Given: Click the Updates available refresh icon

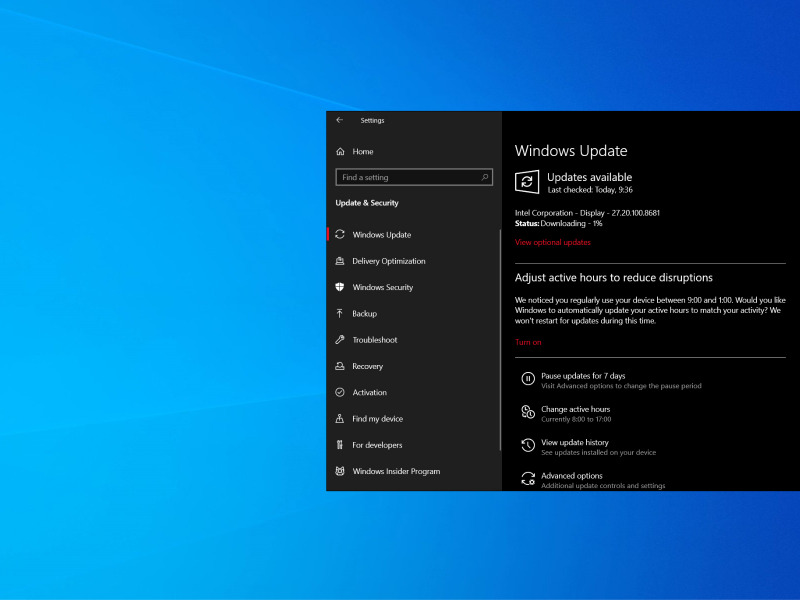Looking at the screenshot, I should click(527, 182).
